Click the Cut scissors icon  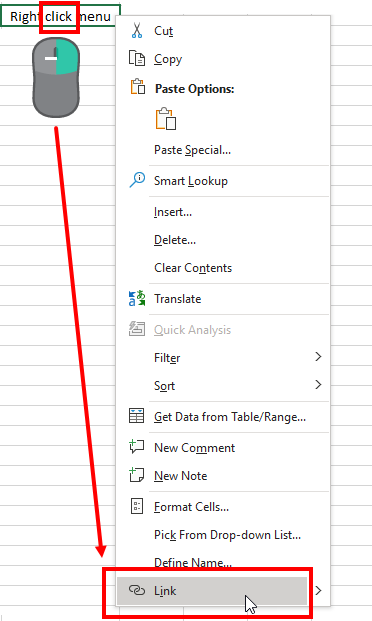(x=137, y=30)
